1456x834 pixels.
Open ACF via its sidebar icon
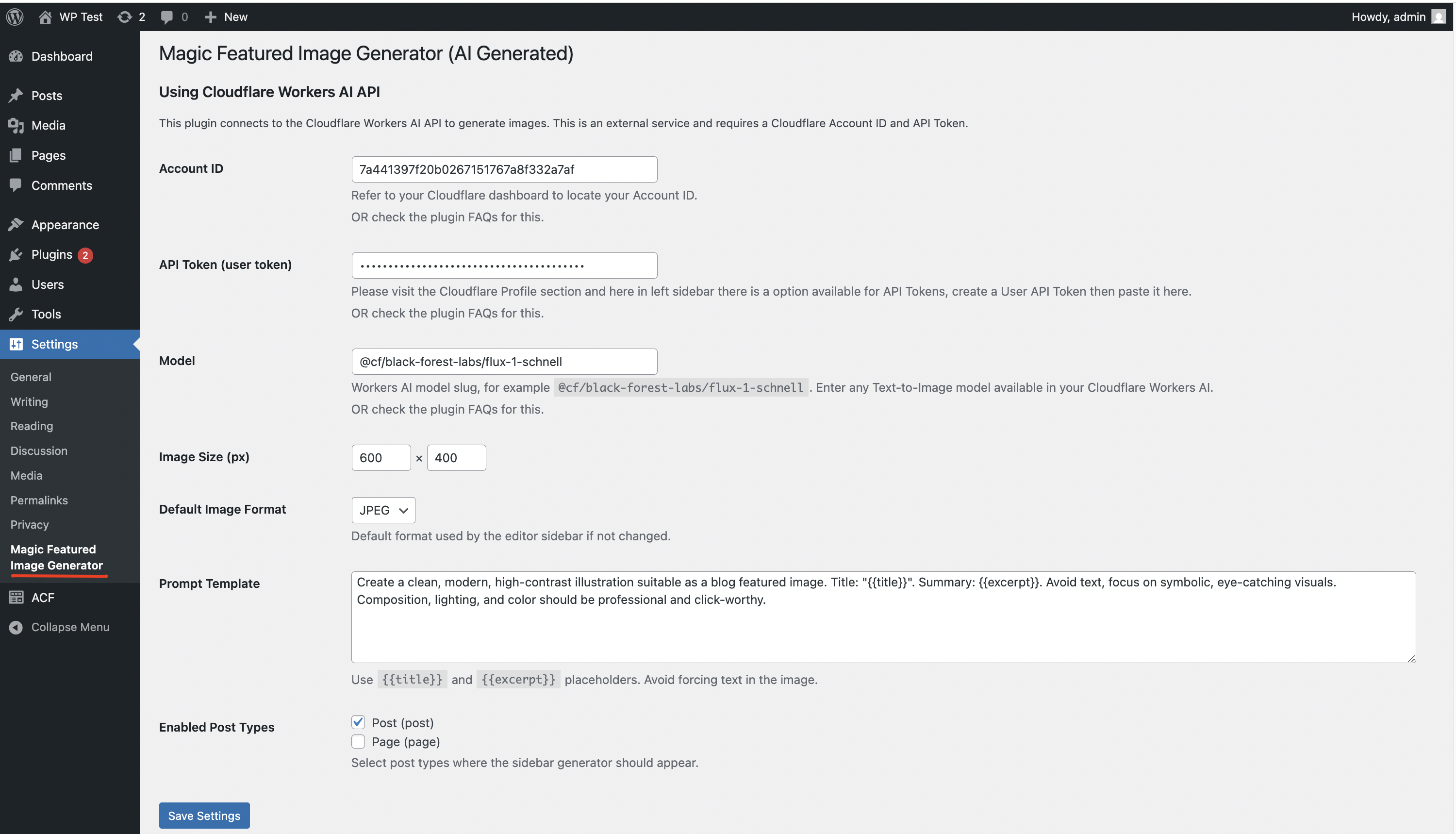coord(16,597)
